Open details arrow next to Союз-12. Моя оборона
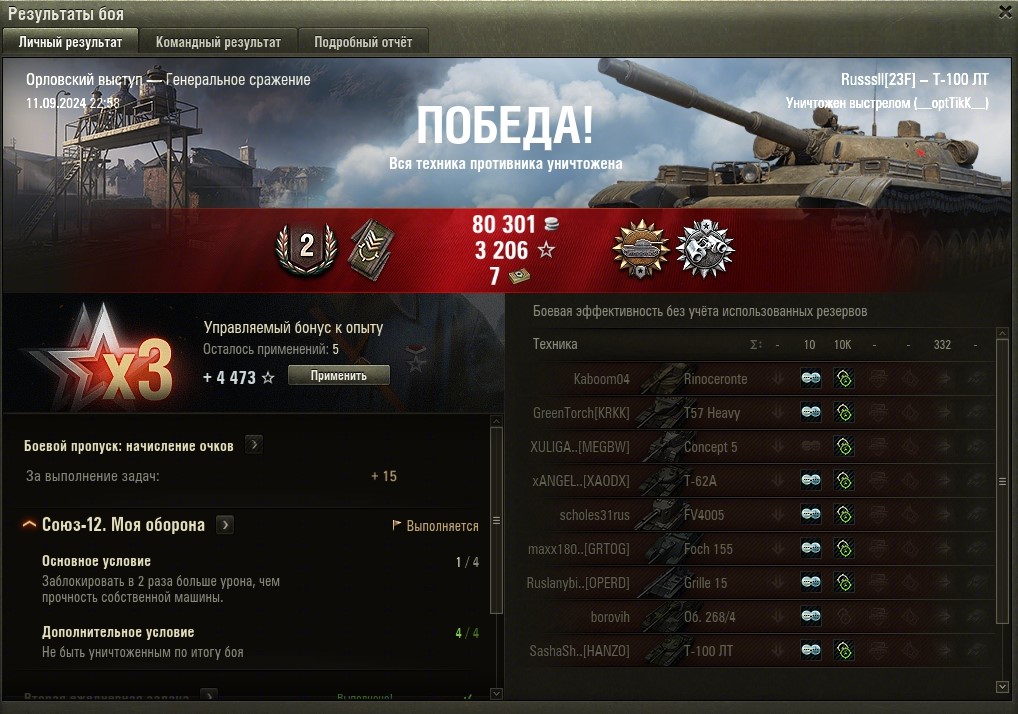Screen dimensions: 1018x714 (x=225, y=524)
